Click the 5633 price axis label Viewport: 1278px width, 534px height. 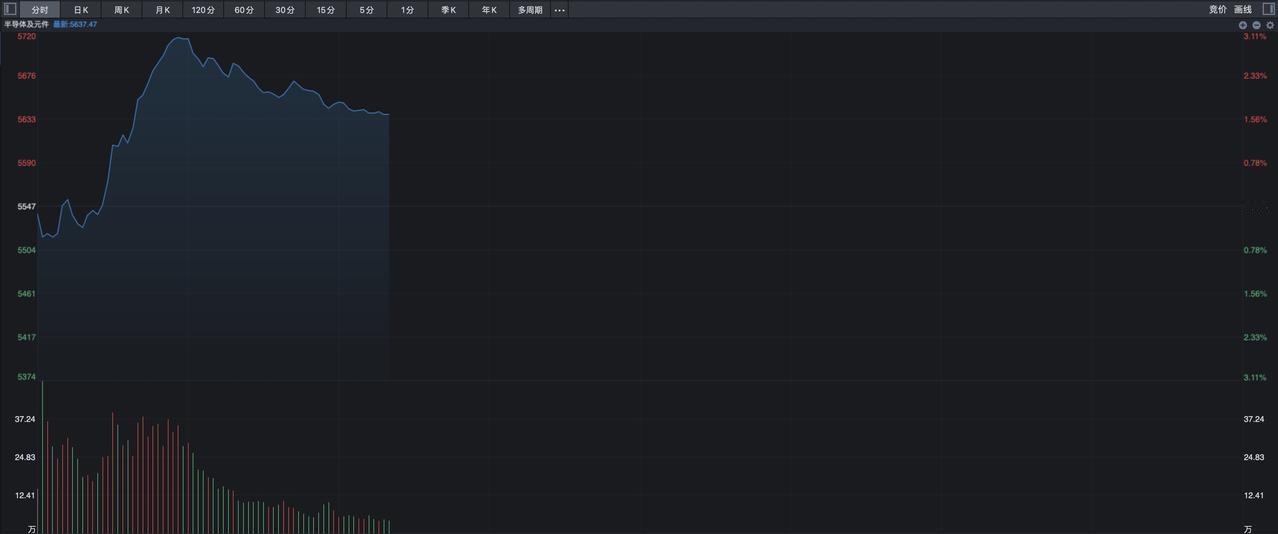pos(27,119)
